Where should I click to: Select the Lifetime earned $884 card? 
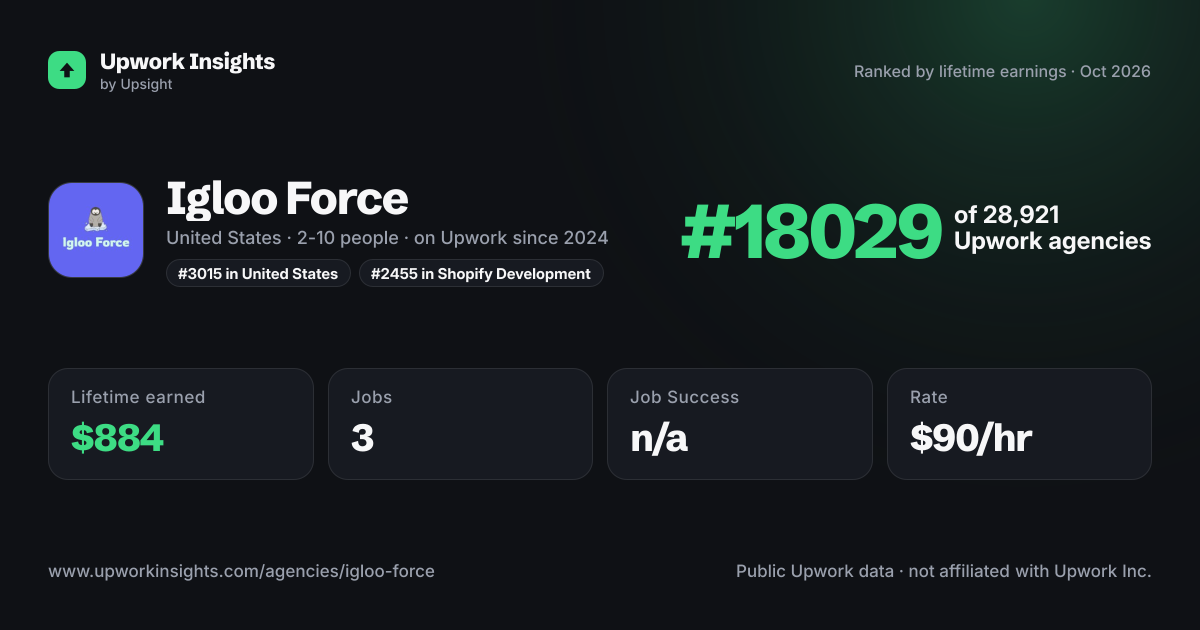coord(181,424)
